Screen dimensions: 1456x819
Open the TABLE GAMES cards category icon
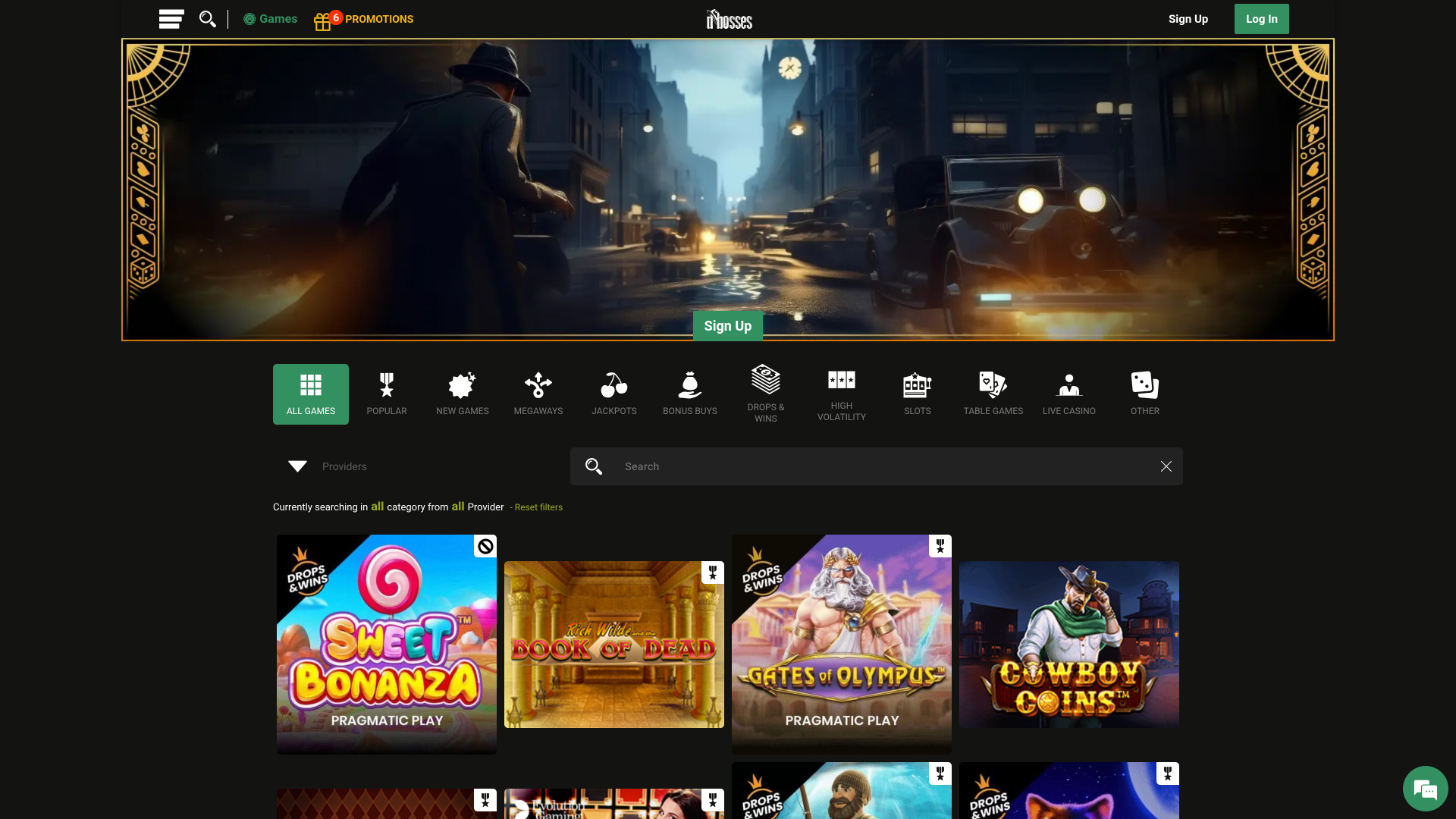point(993,394)
